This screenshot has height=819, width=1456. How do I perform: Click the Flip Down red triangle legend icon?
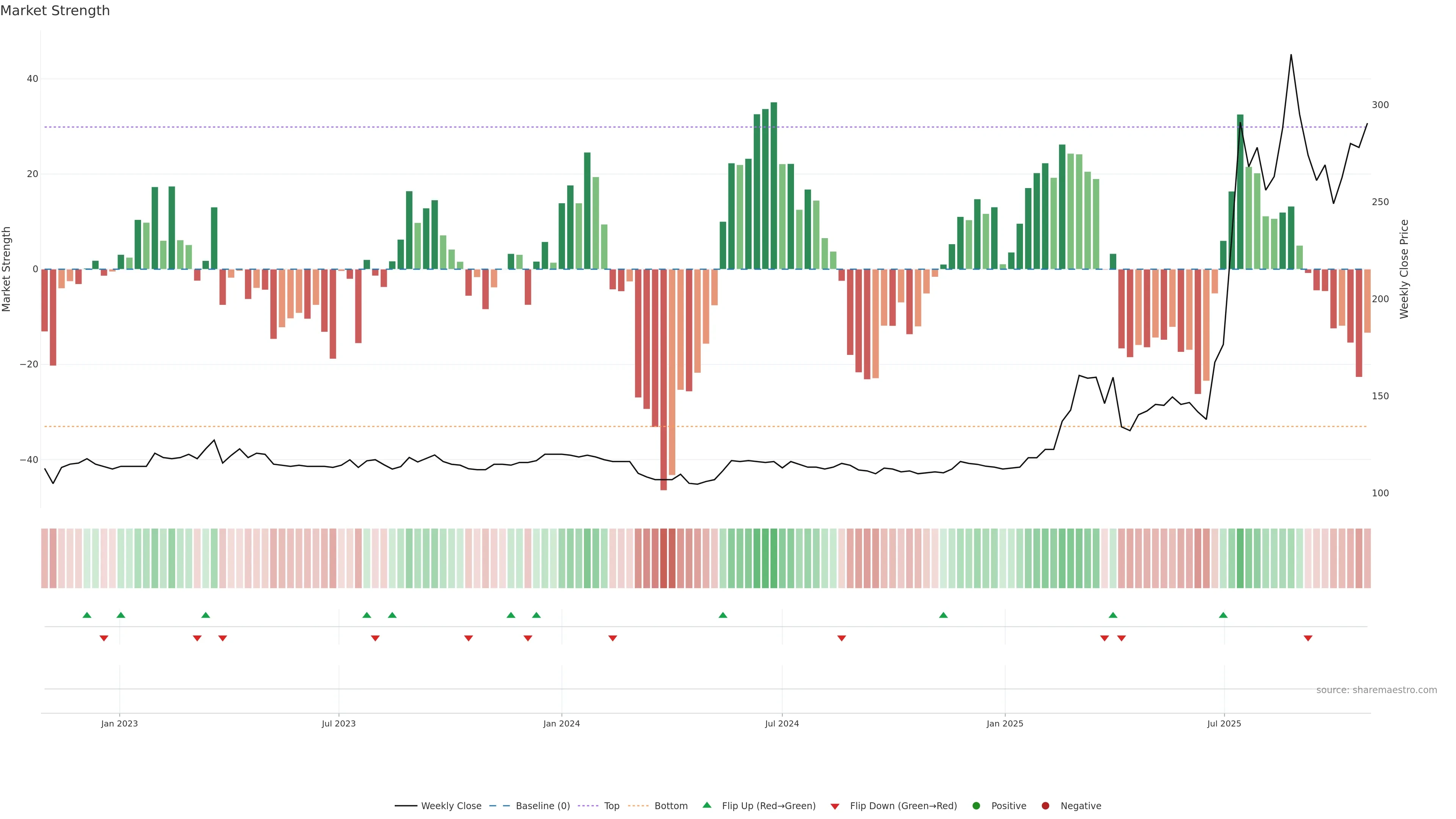click(x=835, y=806)
